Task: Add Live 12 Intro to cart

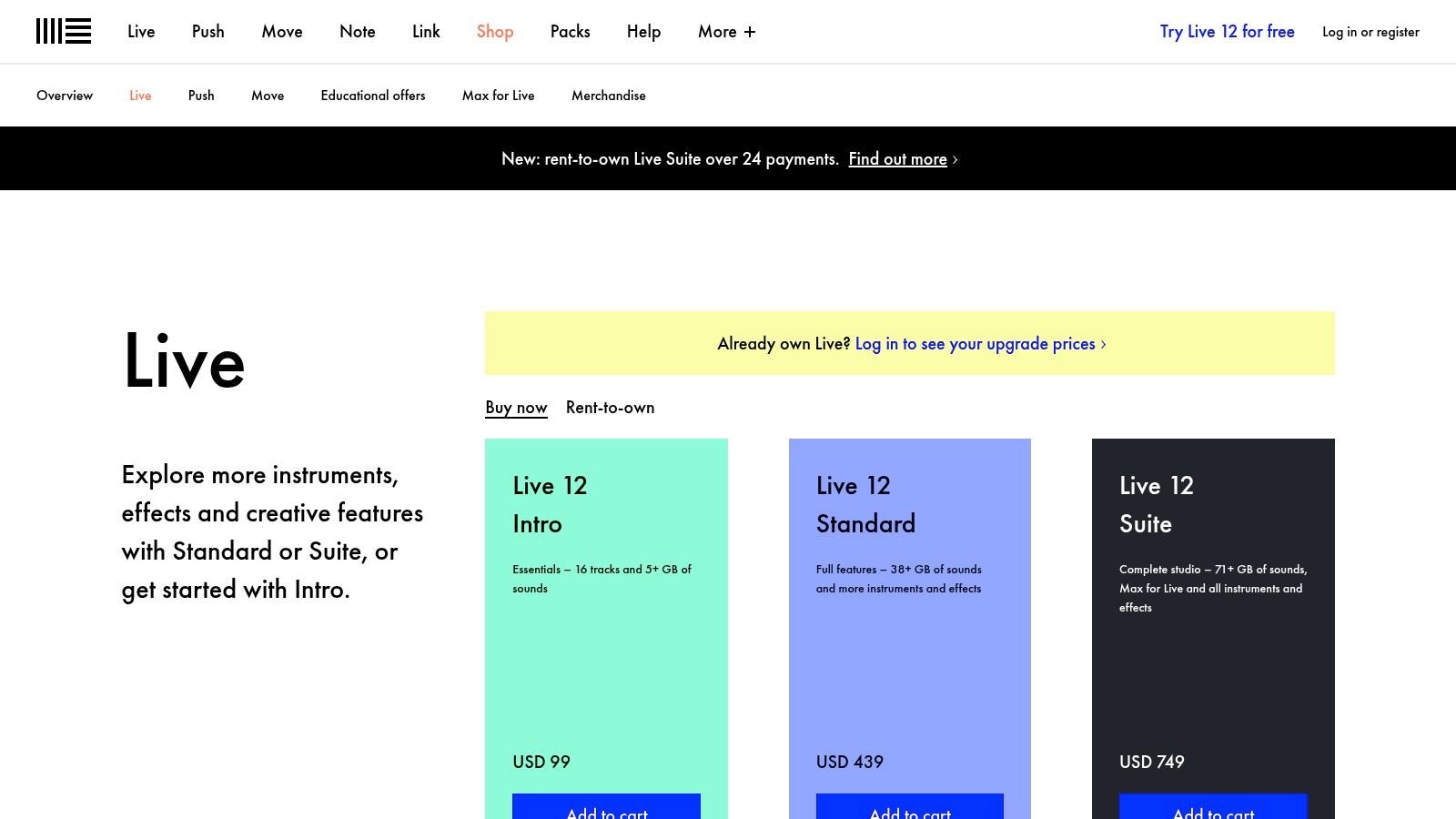Action: [606, 806]
